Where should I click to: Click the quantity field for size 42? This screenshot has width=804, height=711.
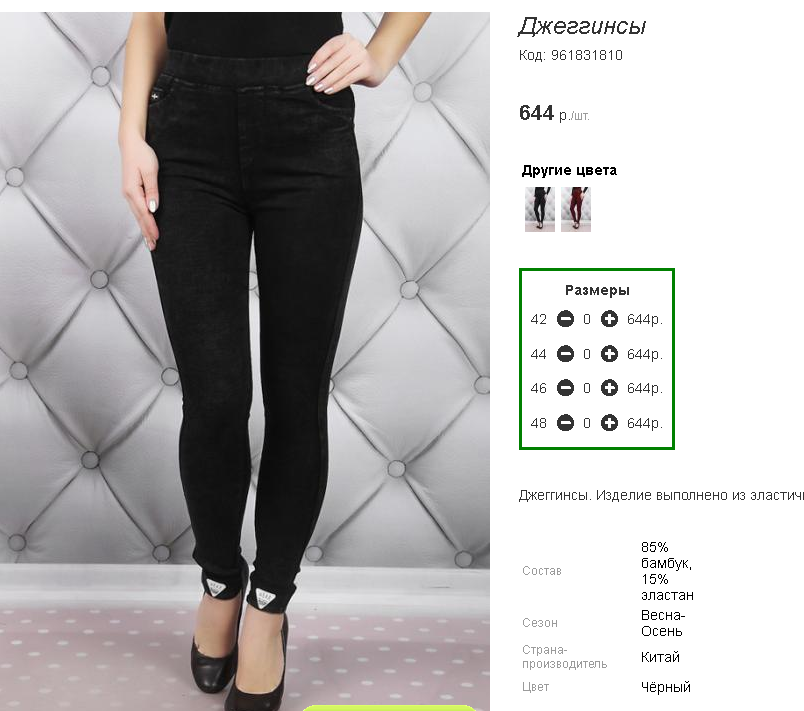tap(587, 319)
